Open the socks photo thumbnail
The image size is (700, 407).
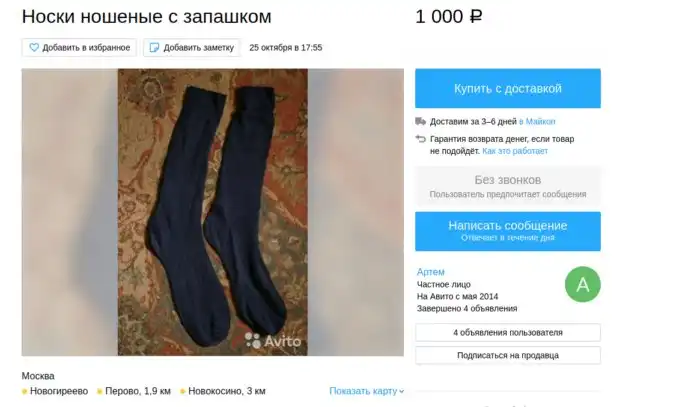(212, 212)
